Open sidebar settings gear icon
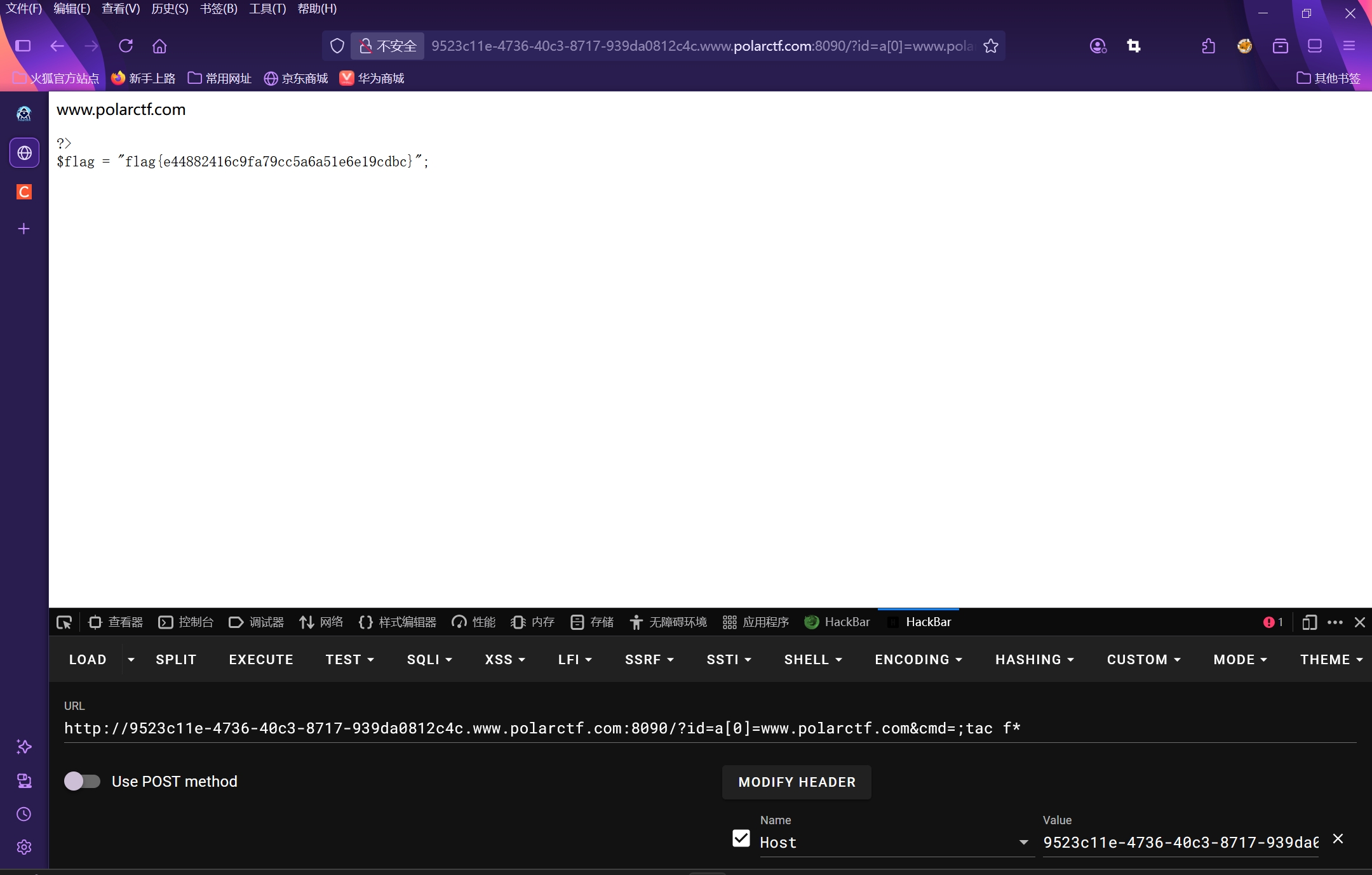1372x875 pixels. pos(24,847)
